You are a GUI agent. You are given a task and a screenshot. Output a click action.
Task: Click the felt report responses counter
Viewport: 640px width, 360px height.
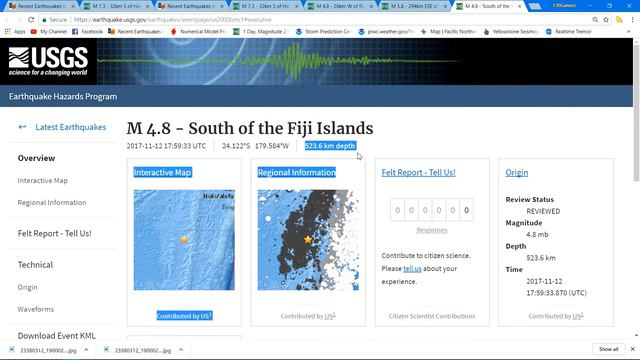click(432, 210)
